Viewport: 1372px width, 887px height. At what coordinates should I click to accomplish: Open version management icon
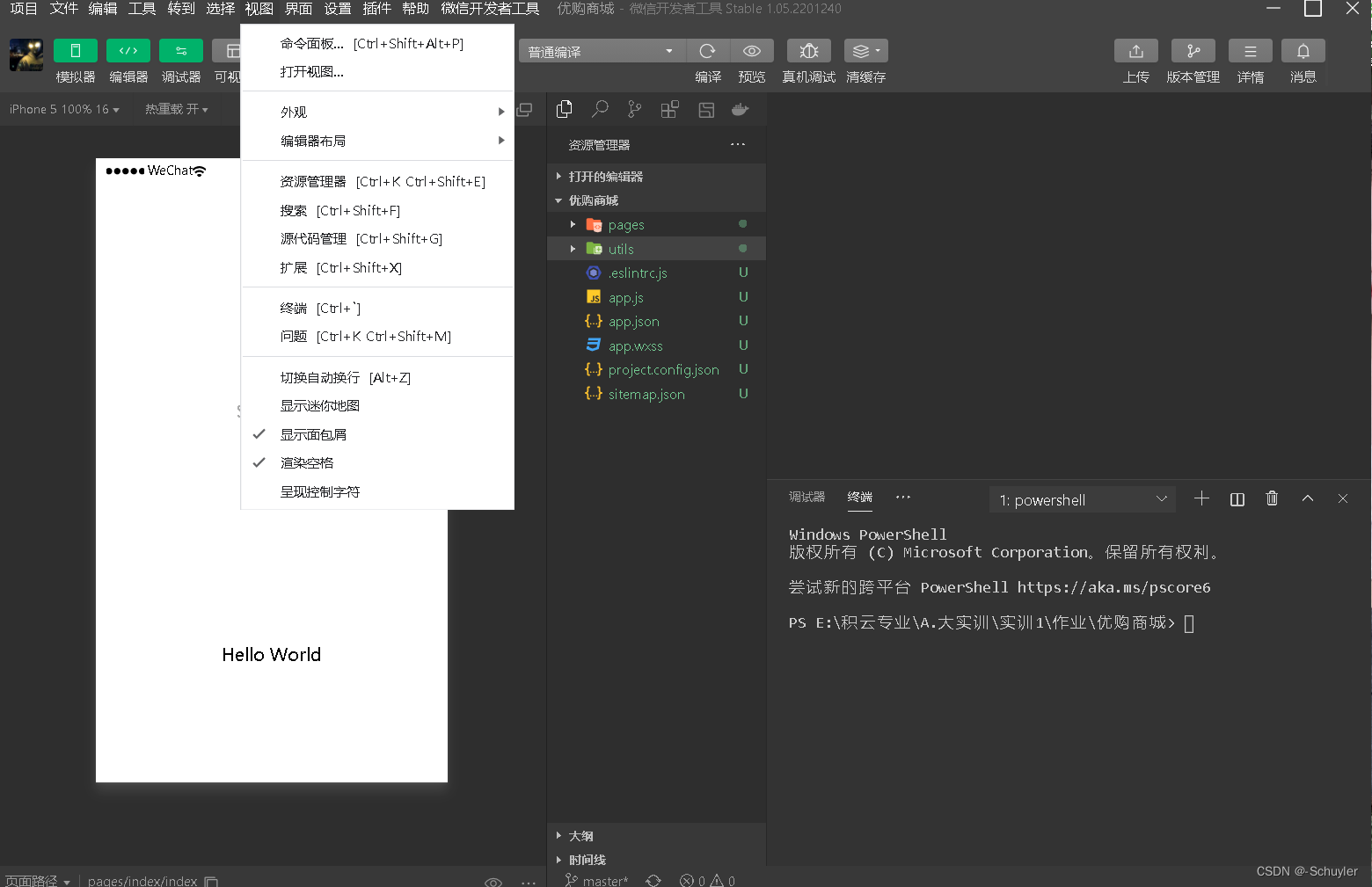tap(1193, 51)
